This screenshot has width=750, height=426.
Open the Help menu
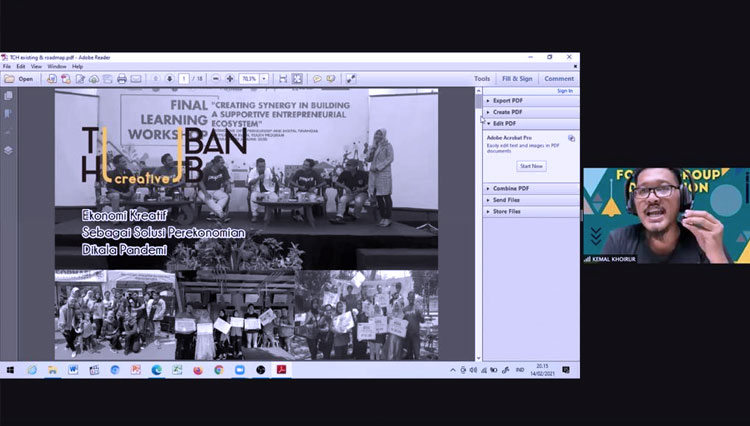[x=77, y=66]
